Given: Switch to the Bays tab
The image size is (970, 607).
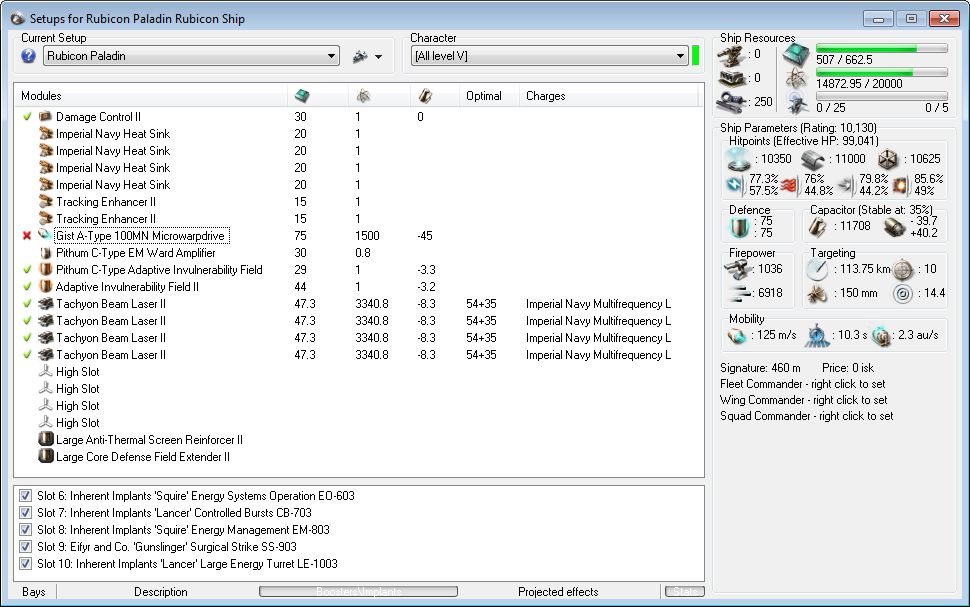Looking at the screenshot, I should tap(34, 592).
